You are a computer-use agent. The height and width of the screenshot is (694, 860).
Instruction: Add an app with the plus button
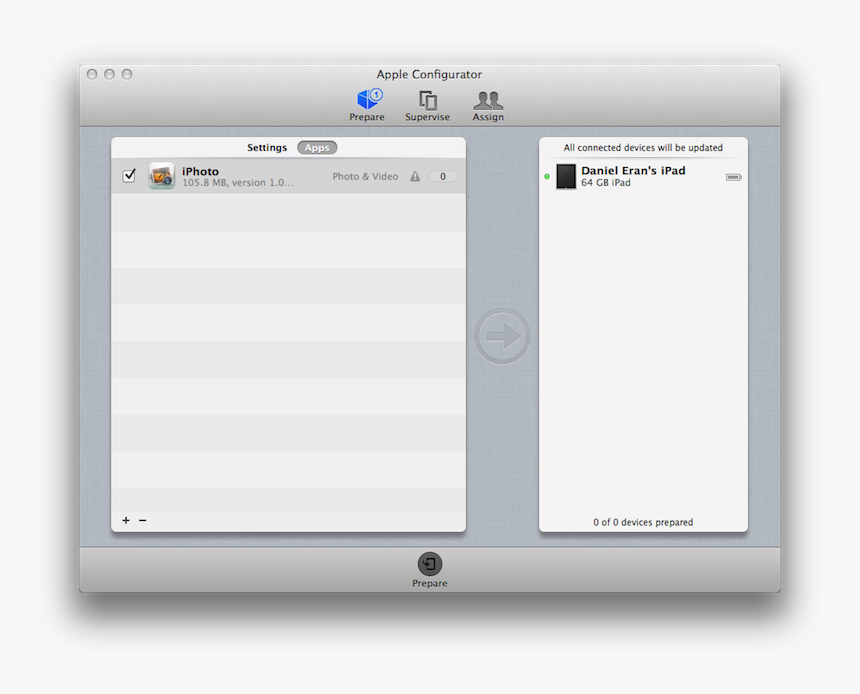(126, 520)
